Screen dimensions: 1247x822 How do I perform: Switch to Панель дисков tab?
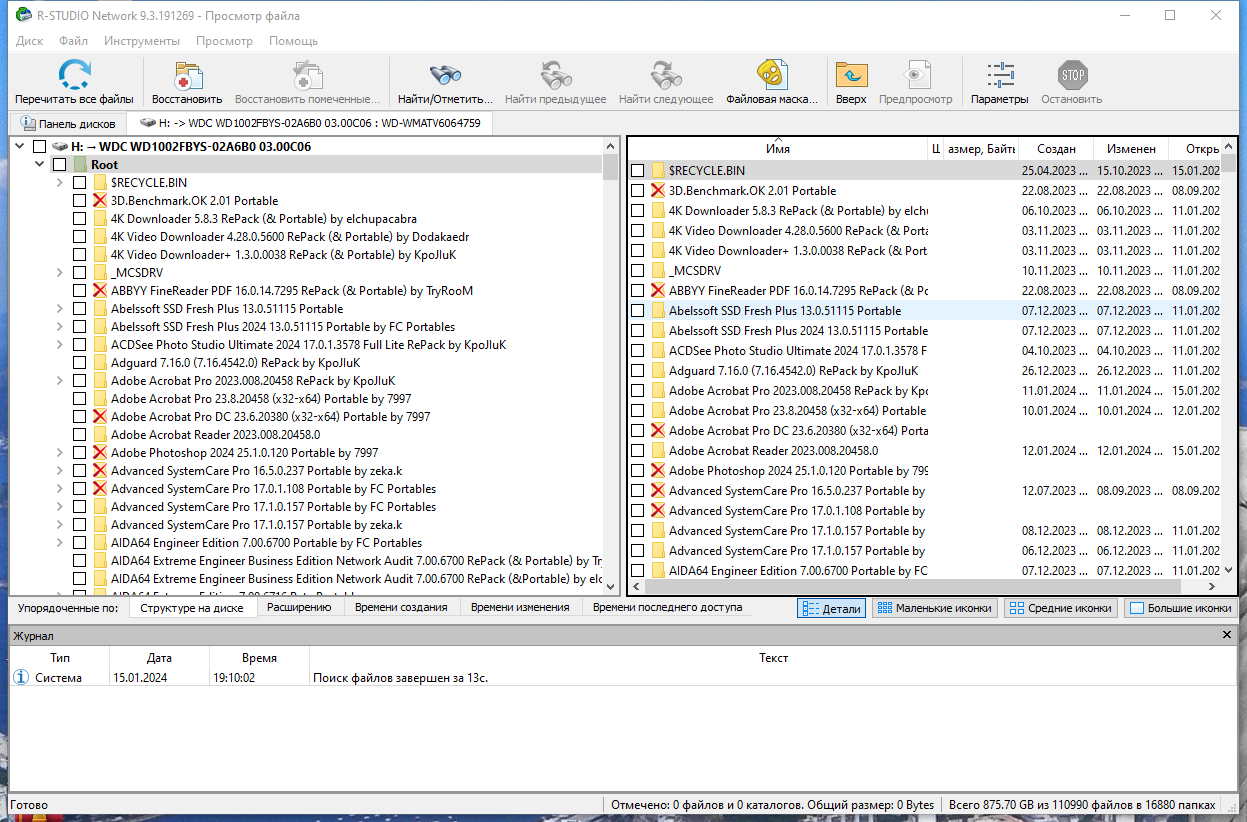pyautogui.click(x=69, y=124)
